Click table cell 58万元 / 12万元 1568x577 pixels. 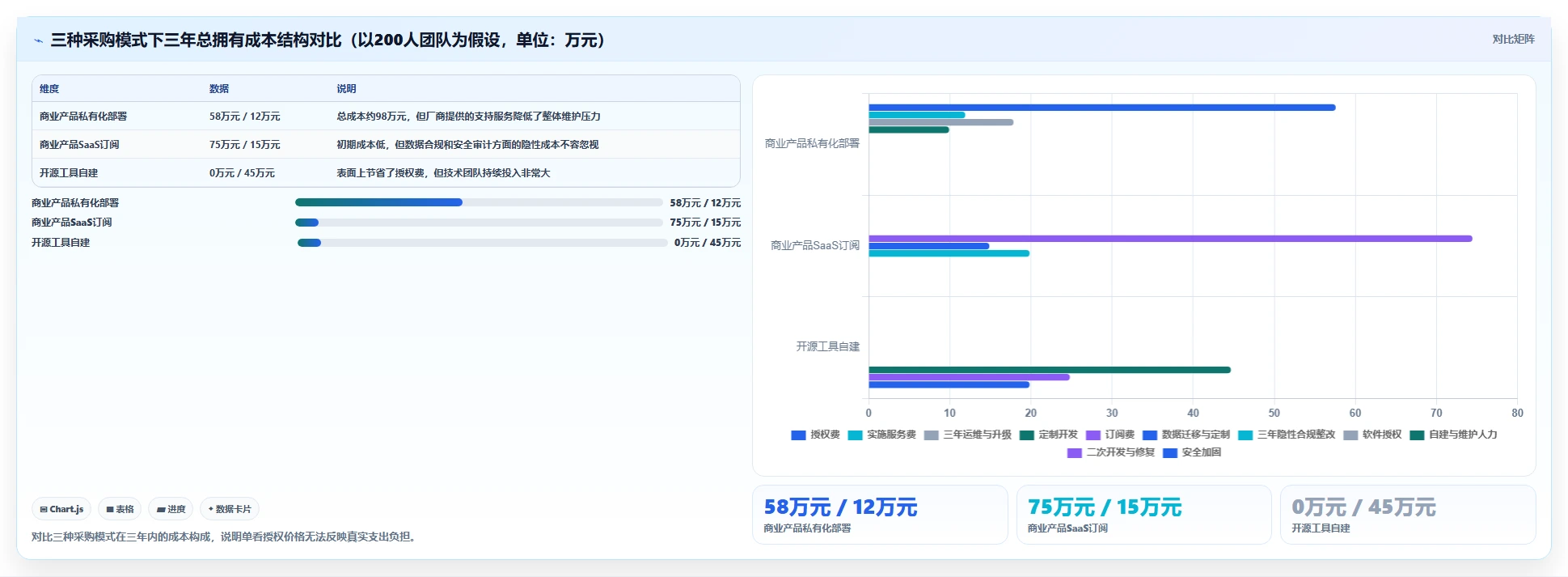point(244,117)
